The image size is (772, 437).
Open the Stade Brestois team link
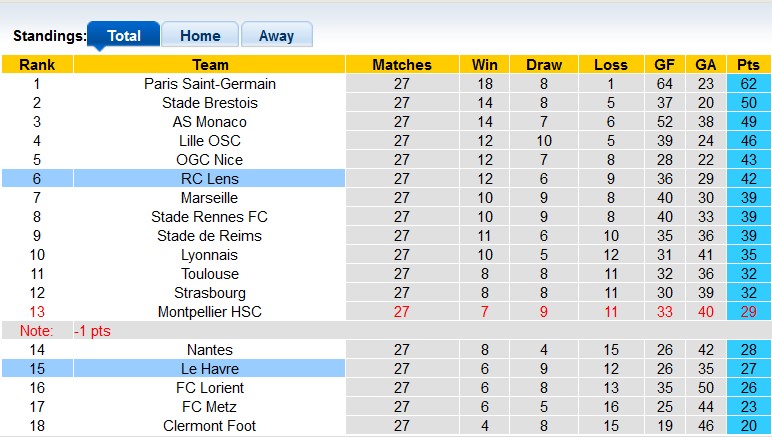[x=210, y=103]
